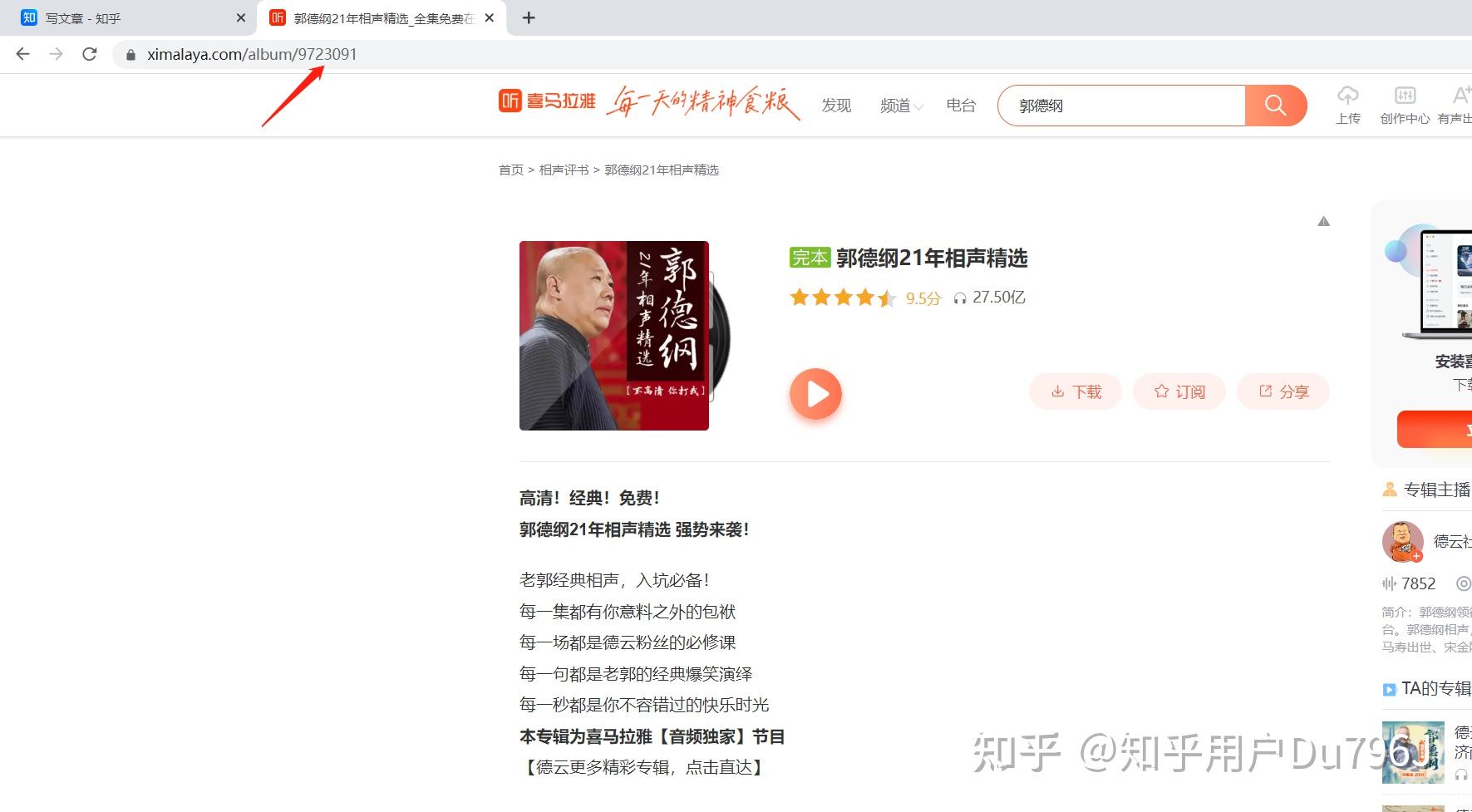Open a new browser tab
The width and height of the screenshot is (1472, 812).
click(x=529, y=17)
